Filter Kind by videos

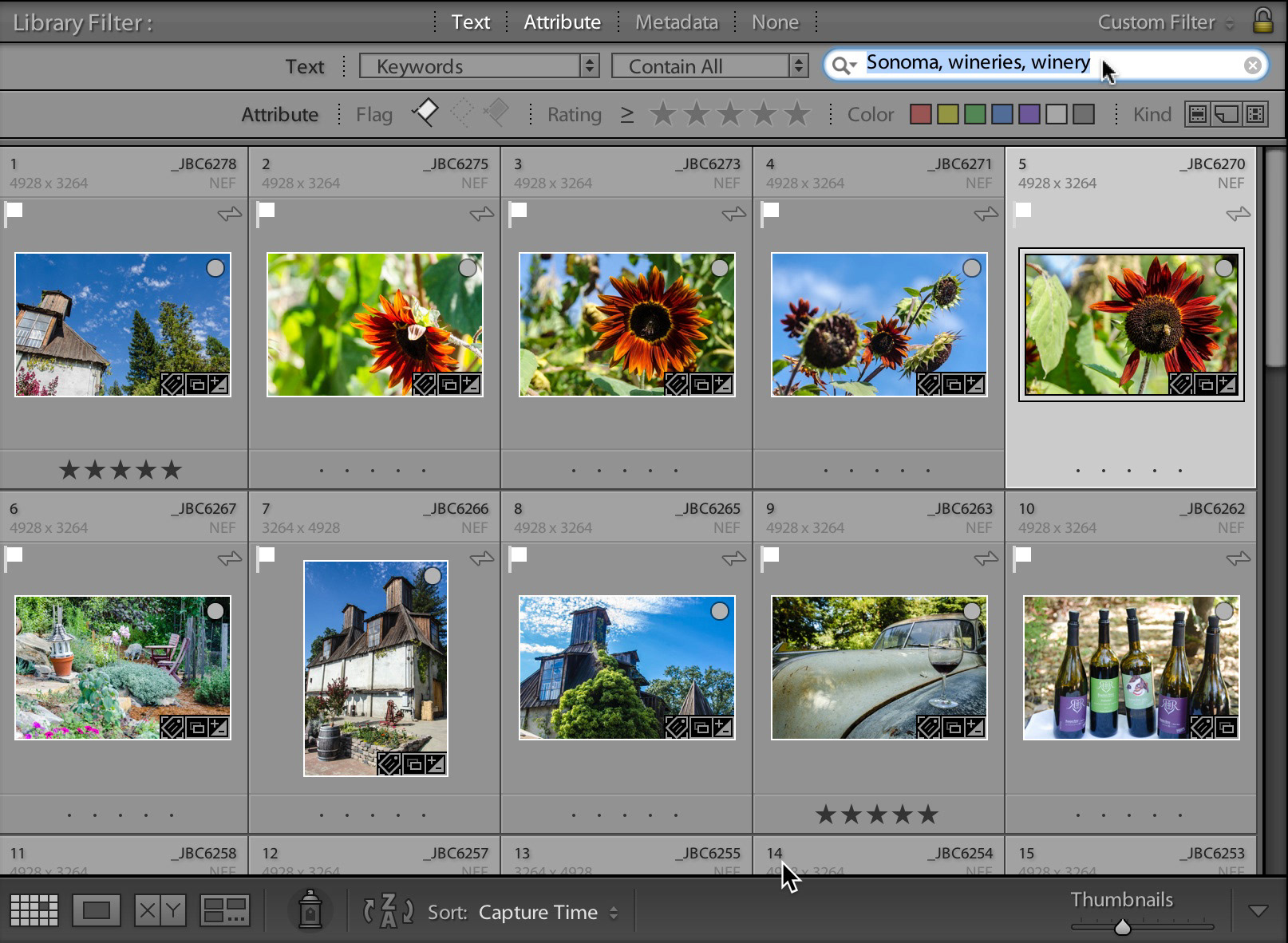click(1255, 114)
